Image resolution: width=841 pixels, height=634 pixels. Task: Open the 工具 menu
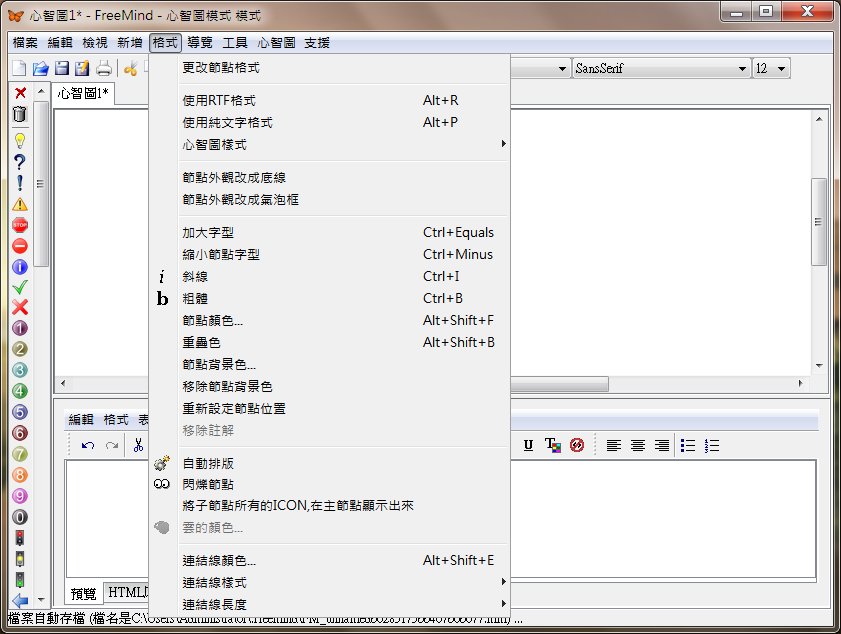click(235, 43)
